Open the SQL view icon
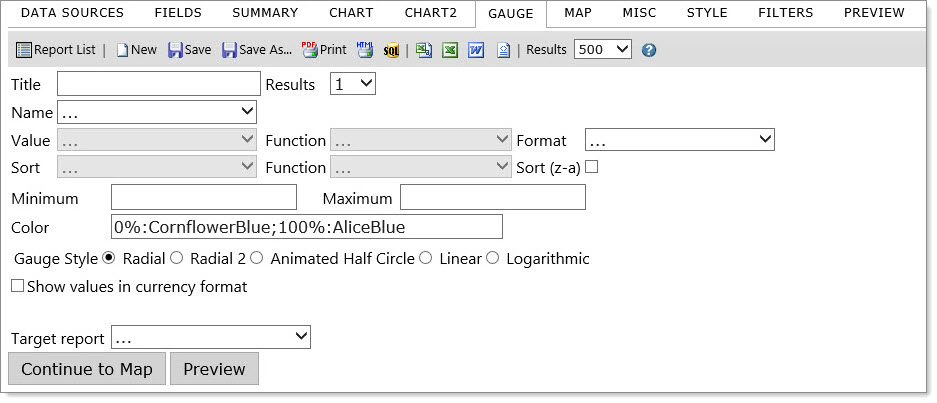The width and height of the screenshot is (937, 403). 391,50
